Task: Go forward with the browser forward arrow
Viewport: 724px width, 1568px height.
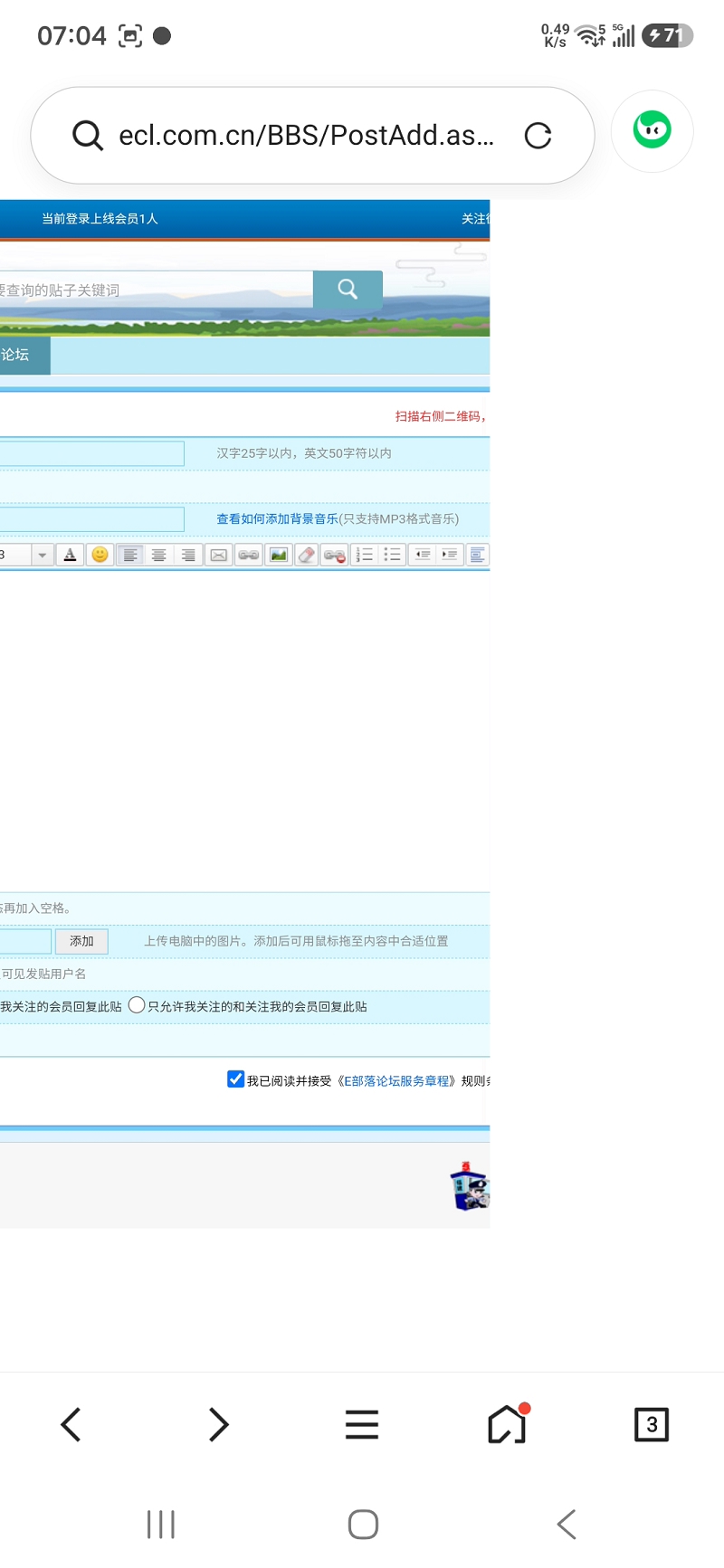Action: point(218,1424)
